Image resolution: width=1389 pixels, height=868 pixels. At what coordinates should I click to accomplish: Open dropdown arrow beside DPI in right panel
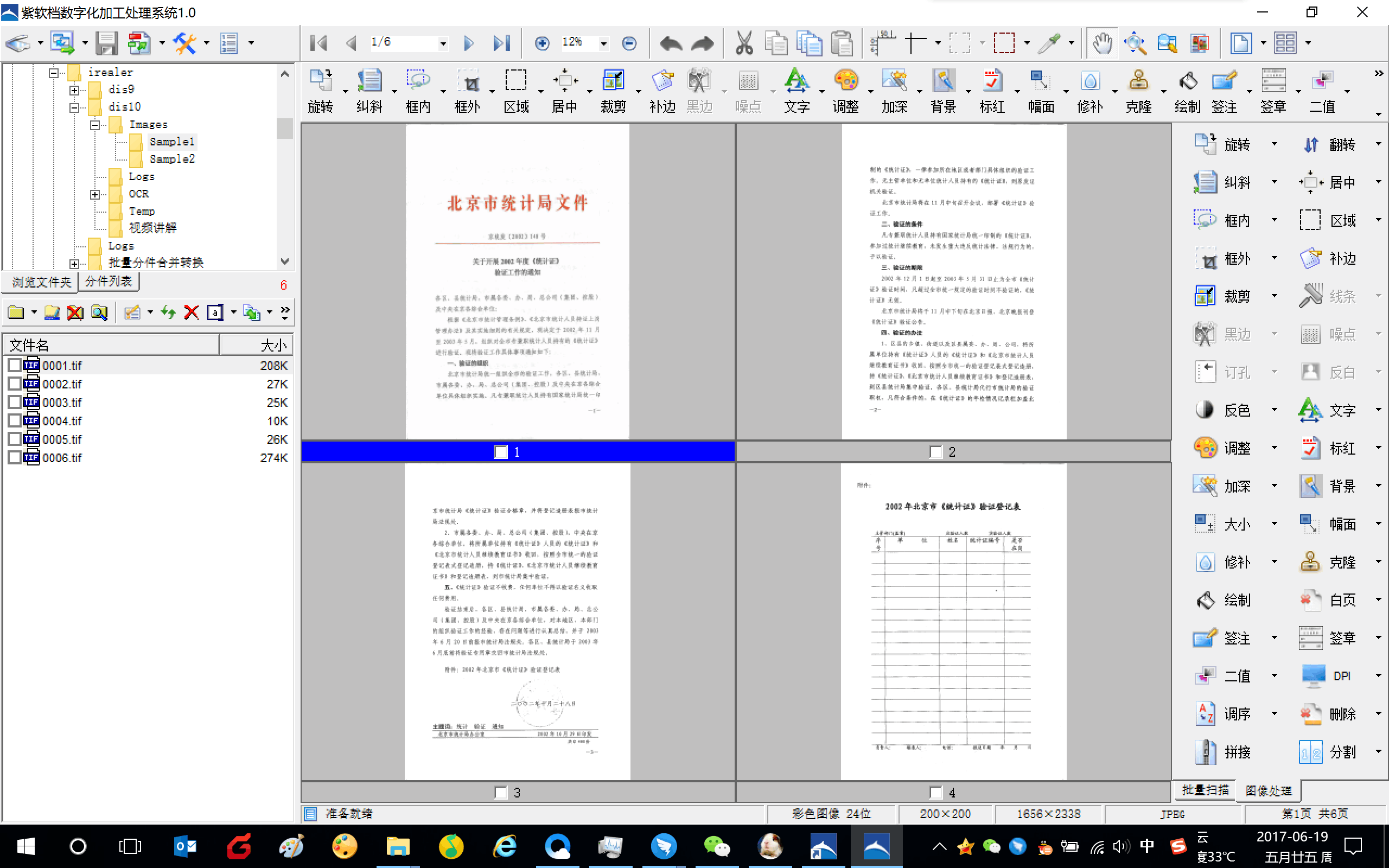1378,676
